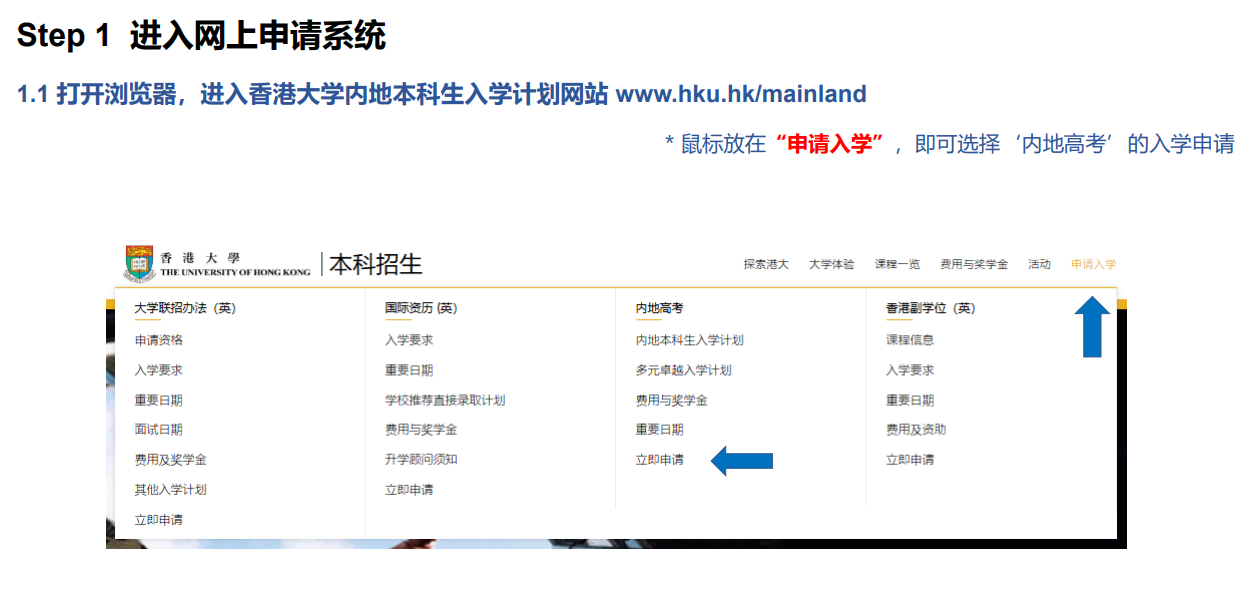Click the blue left arrow beside 立即申请
This screenshot has width=1258, height=593.
click(741, 460)
